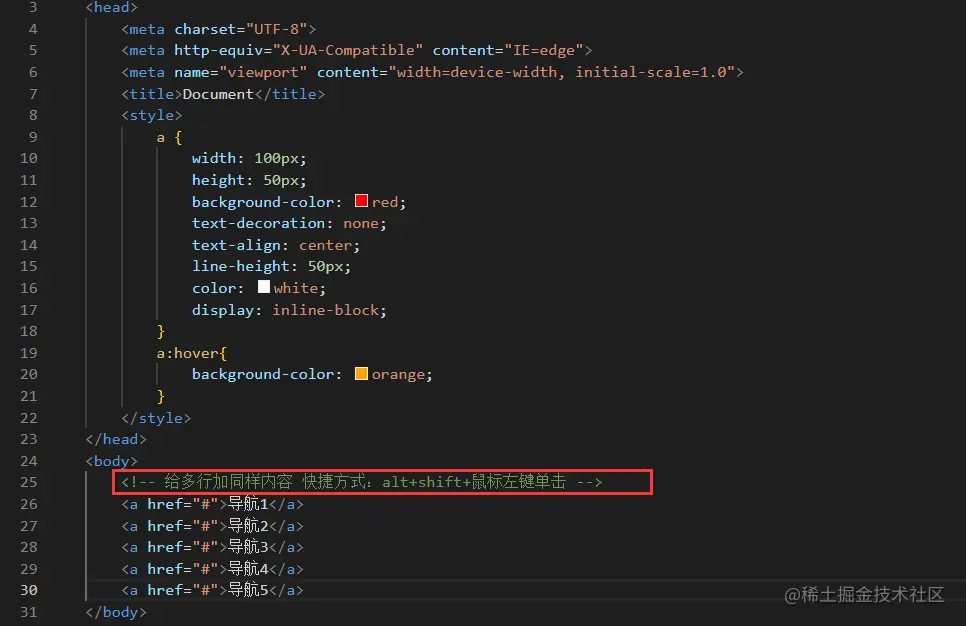Click 'text-align: center;' line

(x=275, y=245)
